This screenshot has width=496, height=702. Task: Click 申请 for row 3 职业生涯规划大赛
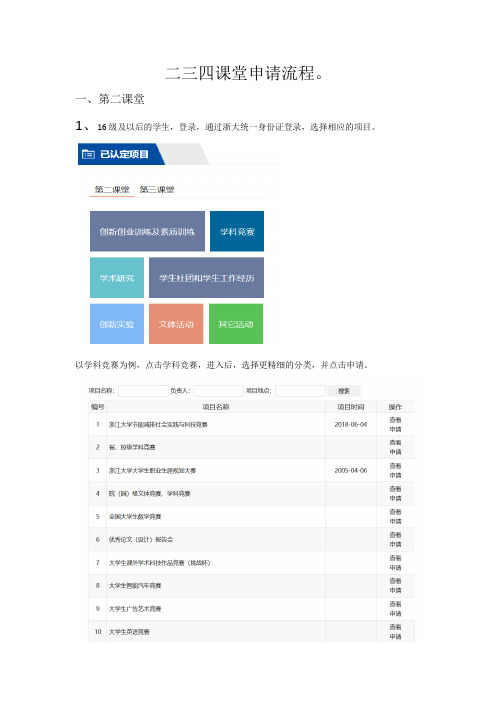tap(395, 475)
